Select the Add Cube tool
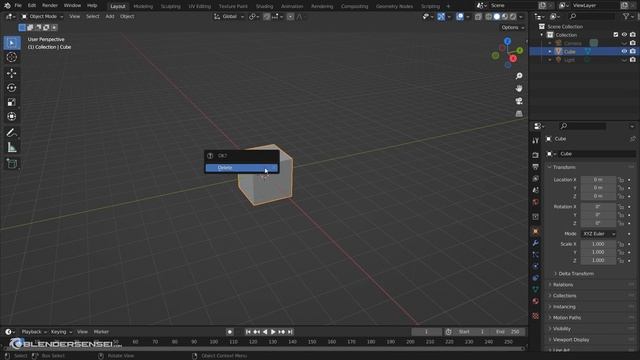Screen dimensions: 640x360 coord(12,164)
